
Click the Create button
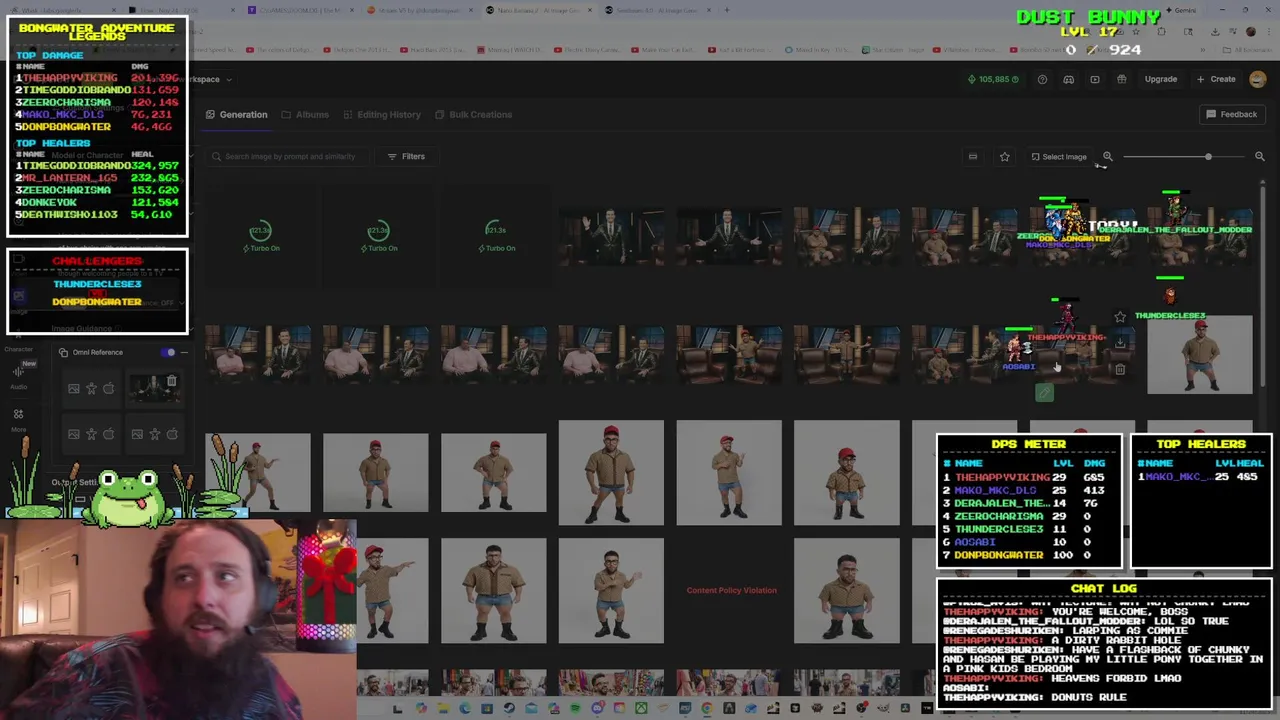point(1217,79)
